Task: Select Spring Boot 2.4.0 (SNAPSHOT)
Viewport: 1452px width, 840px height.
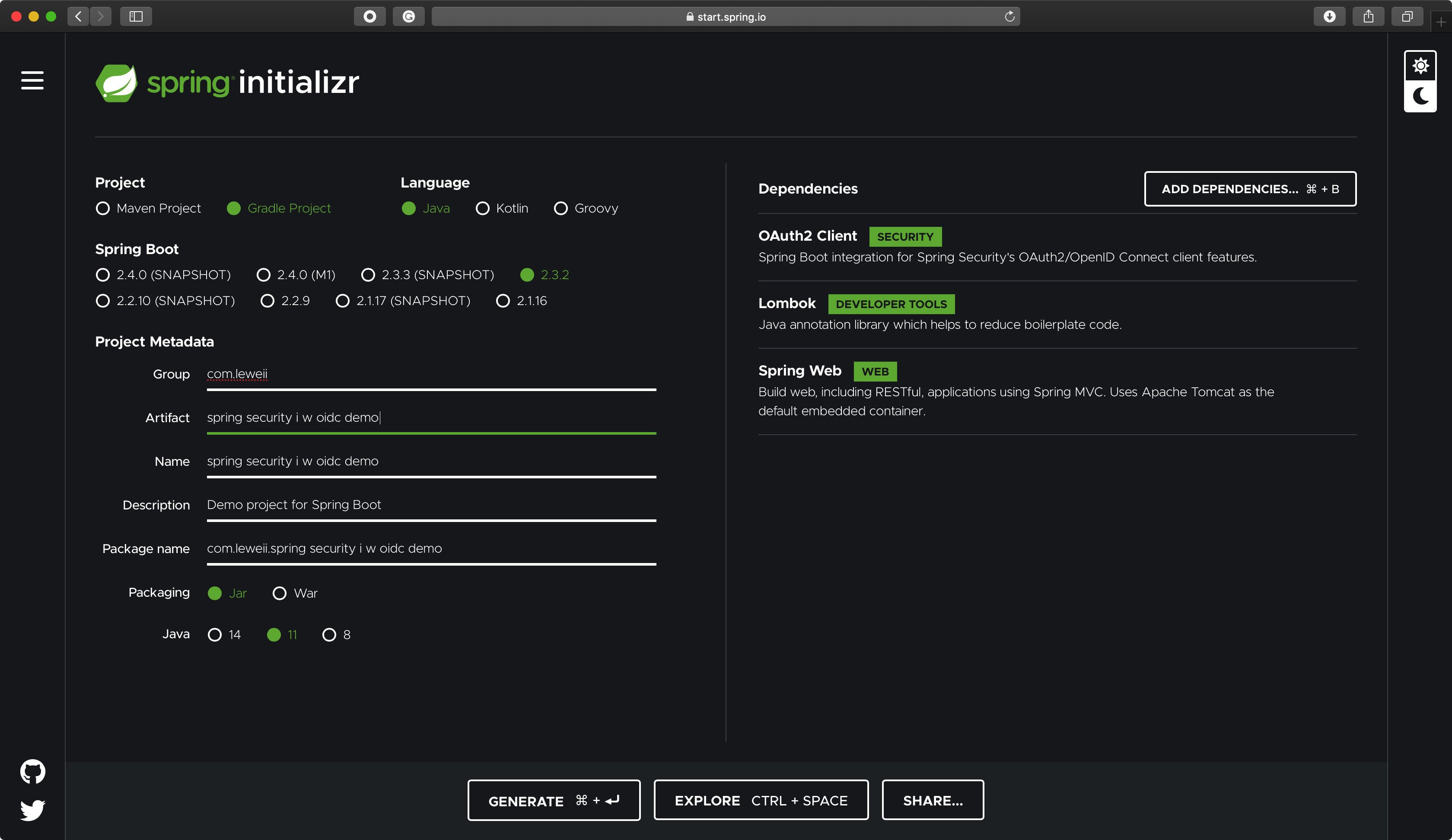Action: 163,275
